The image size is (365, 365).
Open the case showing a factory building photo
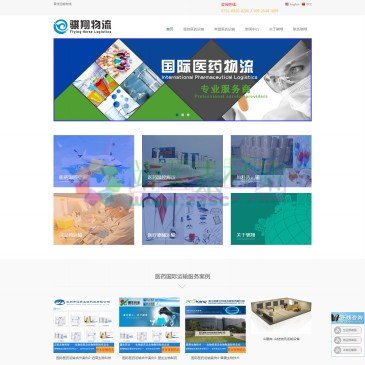pyautogui.click(x=216, y=326)
